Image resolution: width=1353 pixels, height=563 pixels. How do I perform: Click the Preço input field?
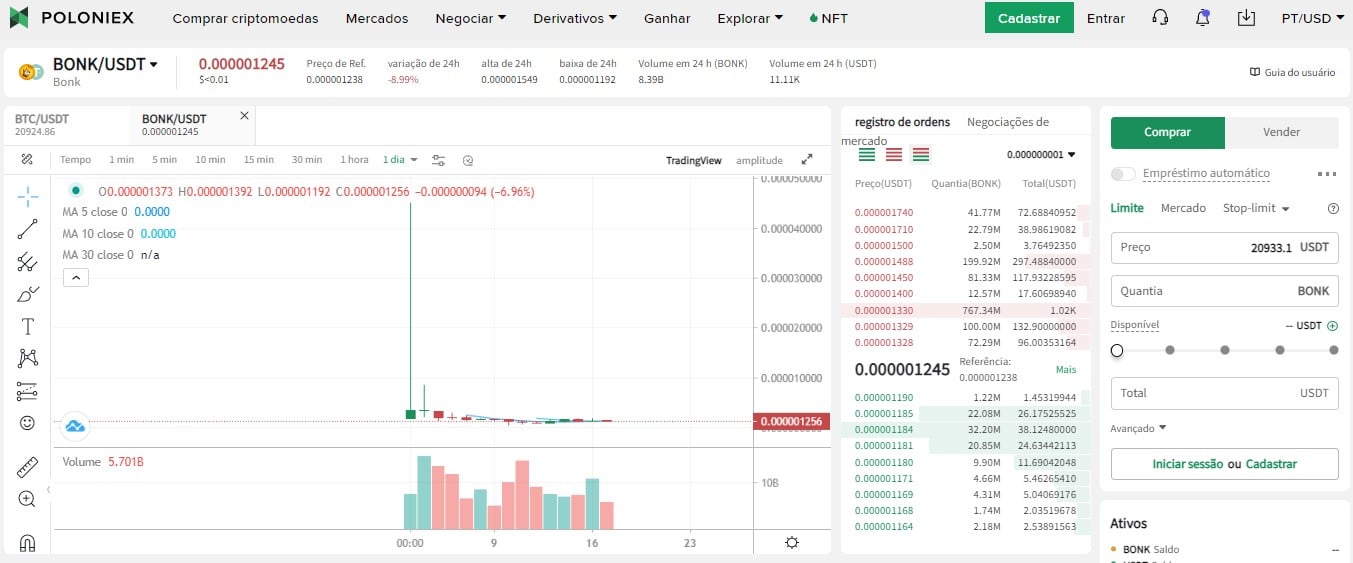click(x=1224, y=247)
